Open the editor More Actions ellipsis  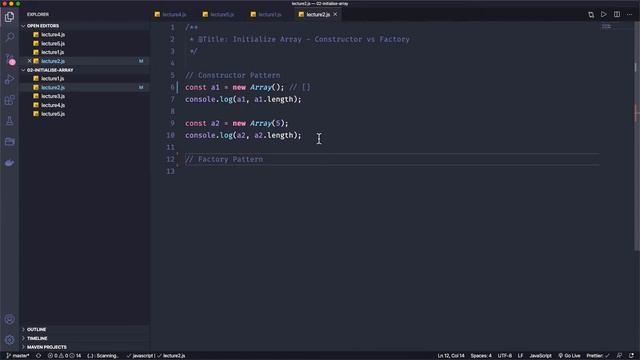point(629,14)
